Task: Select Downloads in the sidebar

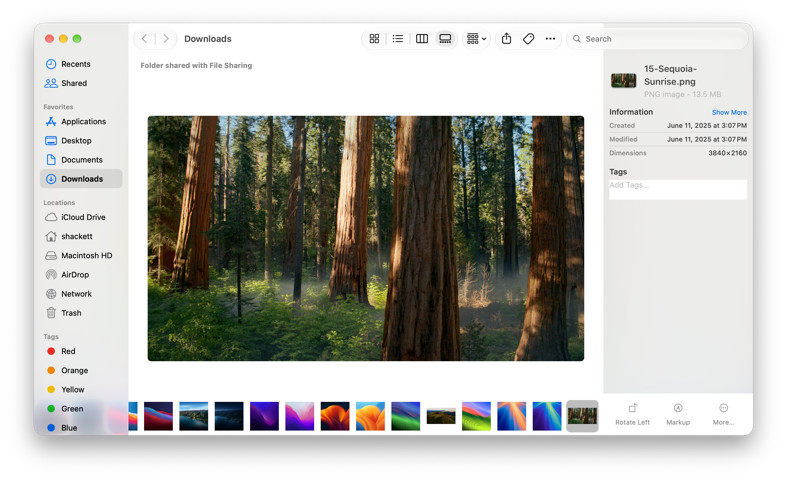Action: click(x=81, y=179)
